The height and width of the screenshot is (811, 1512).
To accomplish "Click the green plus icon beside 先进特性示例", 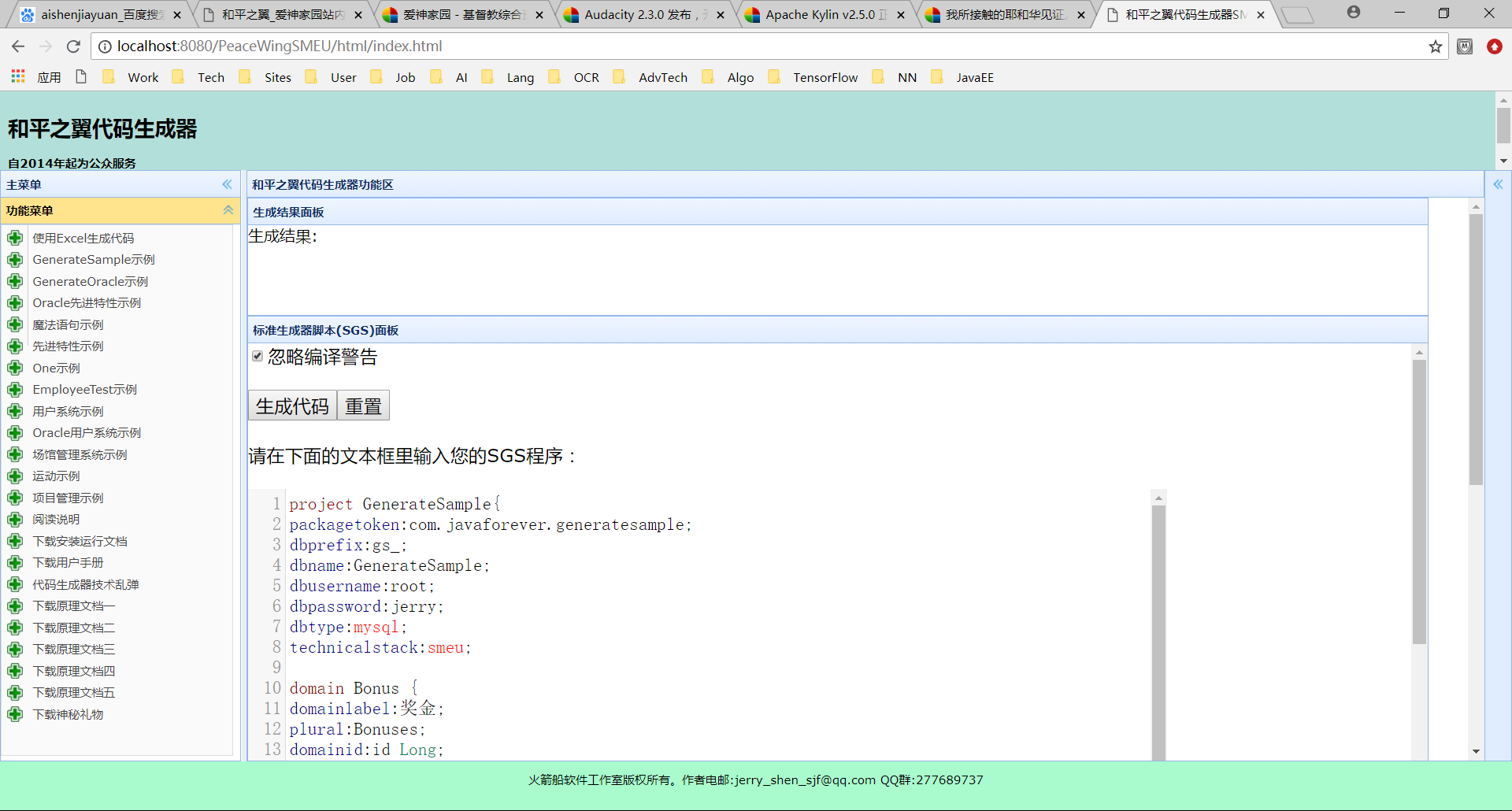I will pyautogui.click(x=15, y=346).
